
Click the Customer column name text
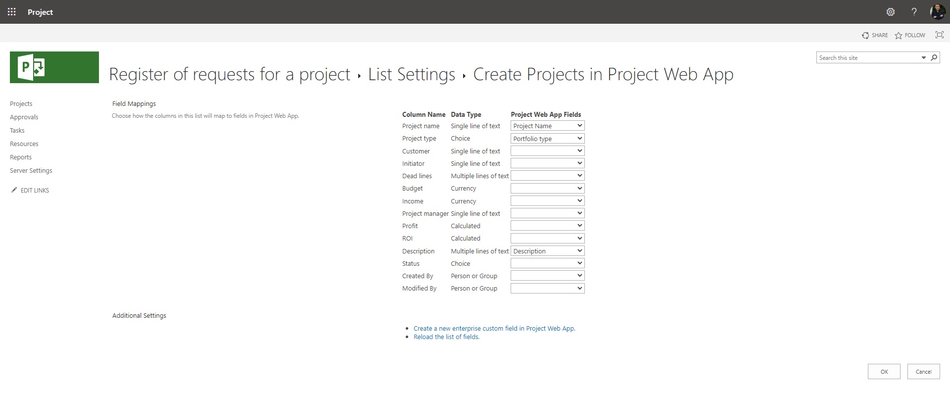coord(416,151)
